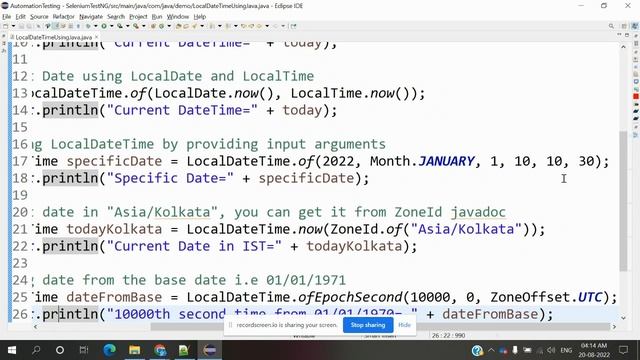Screen dimensions: 640x360
Task: Open the Refactor menu
Action: [x=64, y=17]
